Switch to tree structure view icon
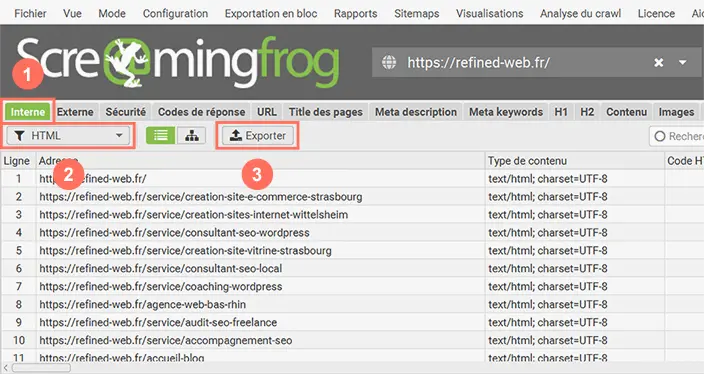This screenshot has width=704, height=374. click(192, 136)
